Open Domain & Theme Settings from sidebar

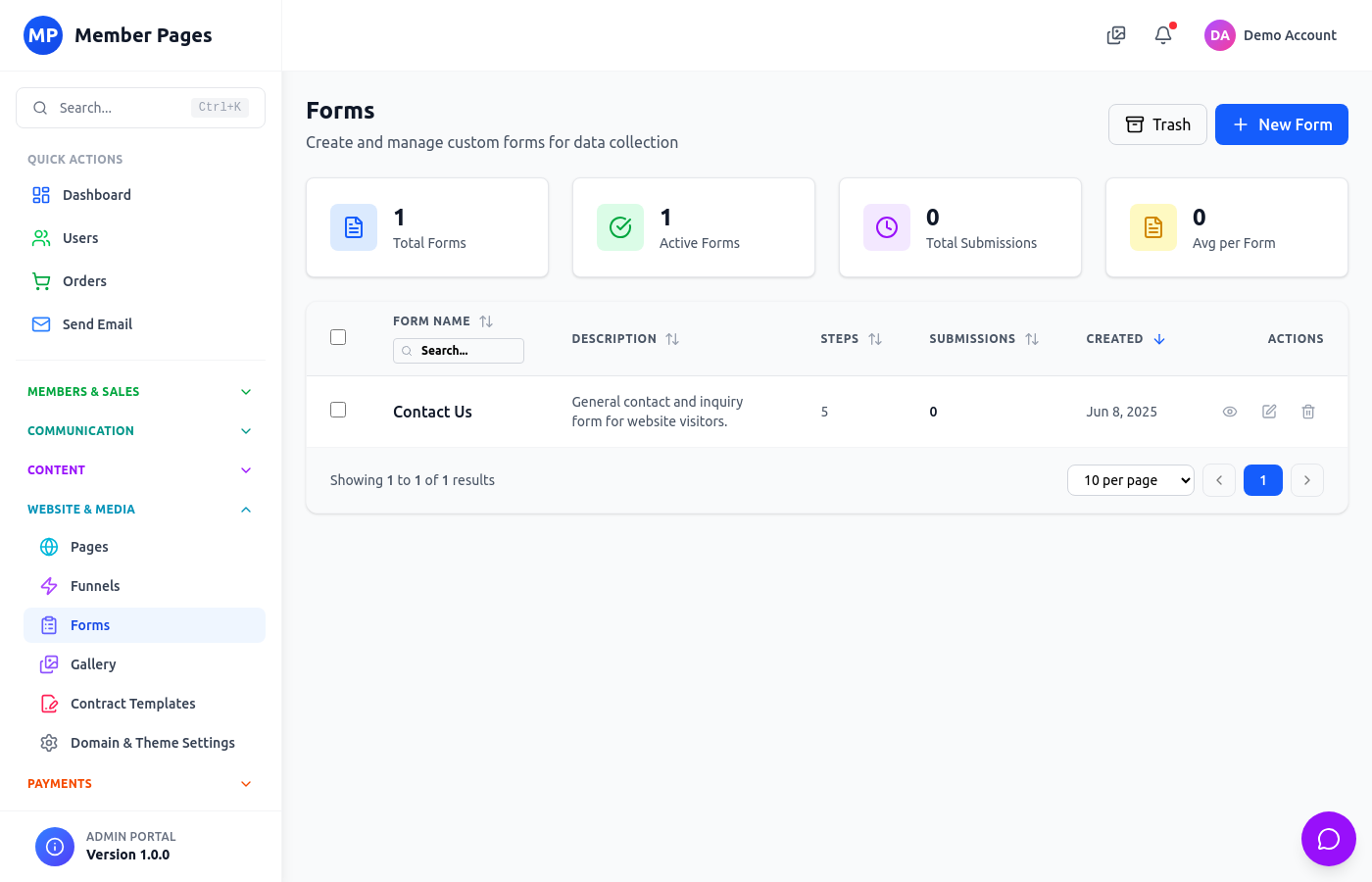(152, 742)
